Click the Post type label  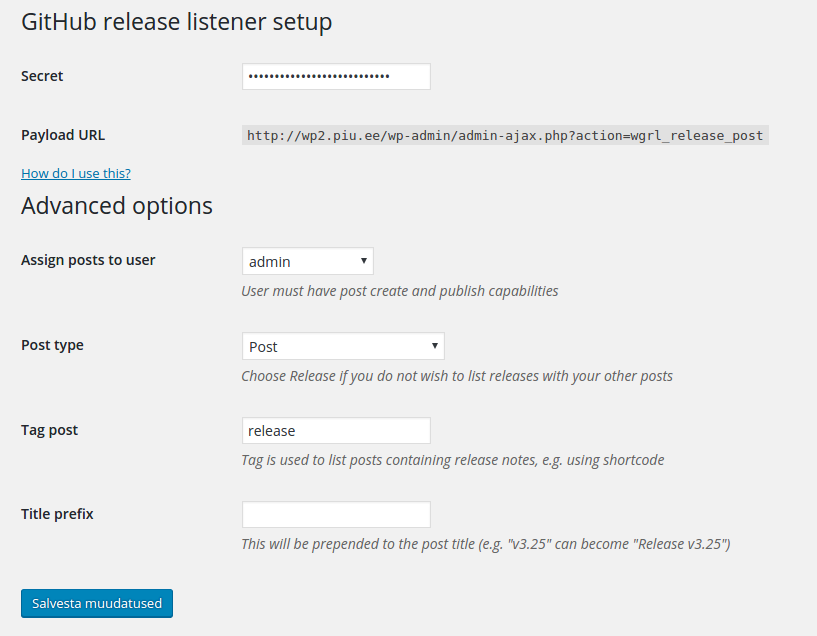point(52,345)
